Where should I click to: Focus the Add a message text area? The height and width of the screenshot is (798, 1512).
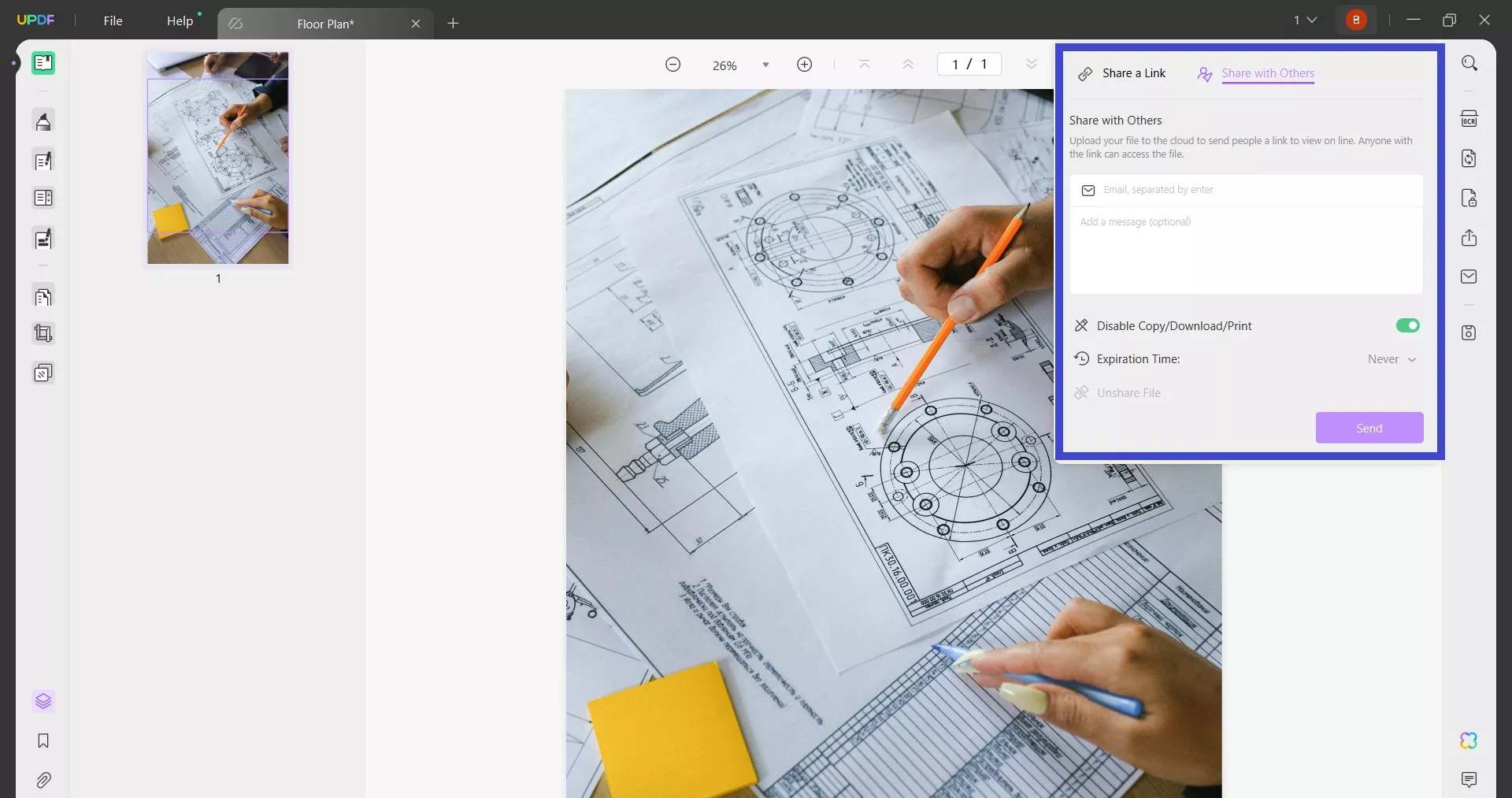point(1247,251)
